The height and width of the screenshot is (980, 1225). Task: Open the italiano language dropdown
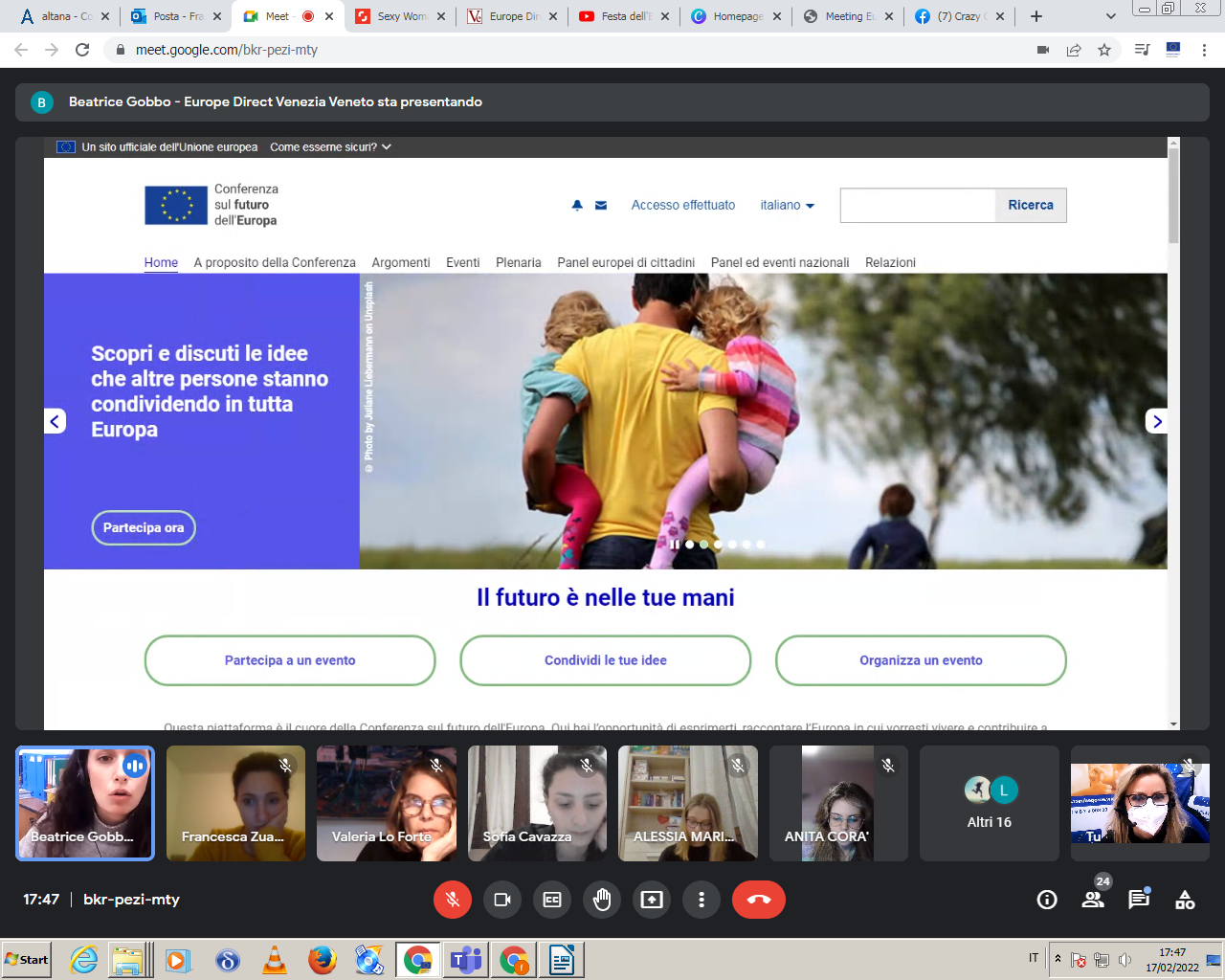coord(788,205)
